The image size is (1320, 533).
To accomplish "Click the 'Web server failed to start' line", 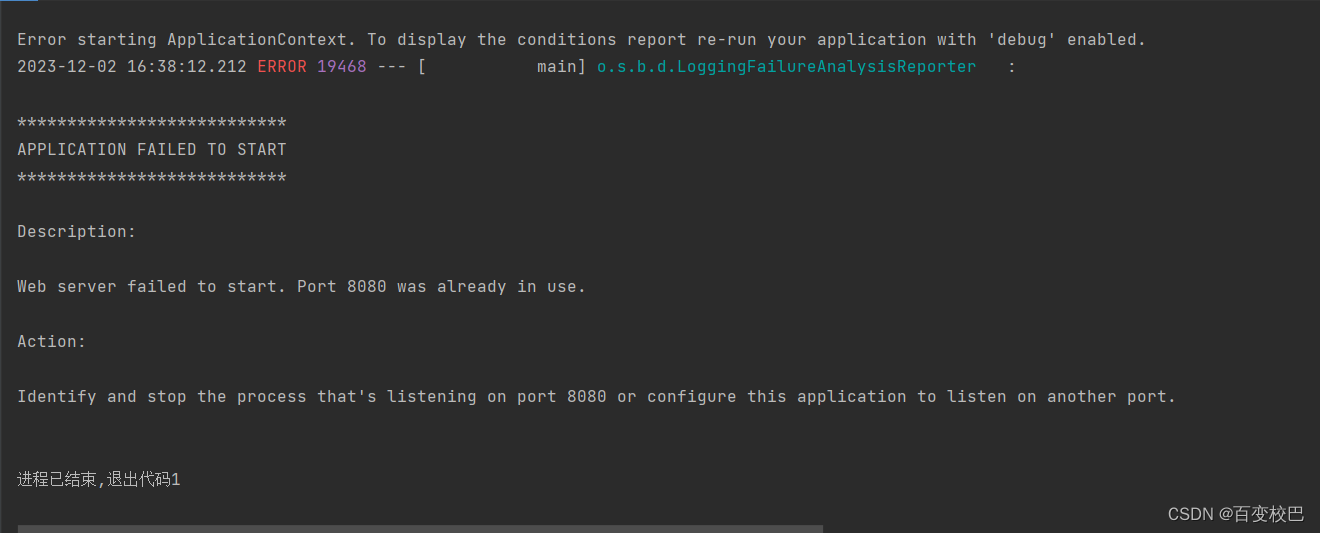I will (x=301, y=287).
